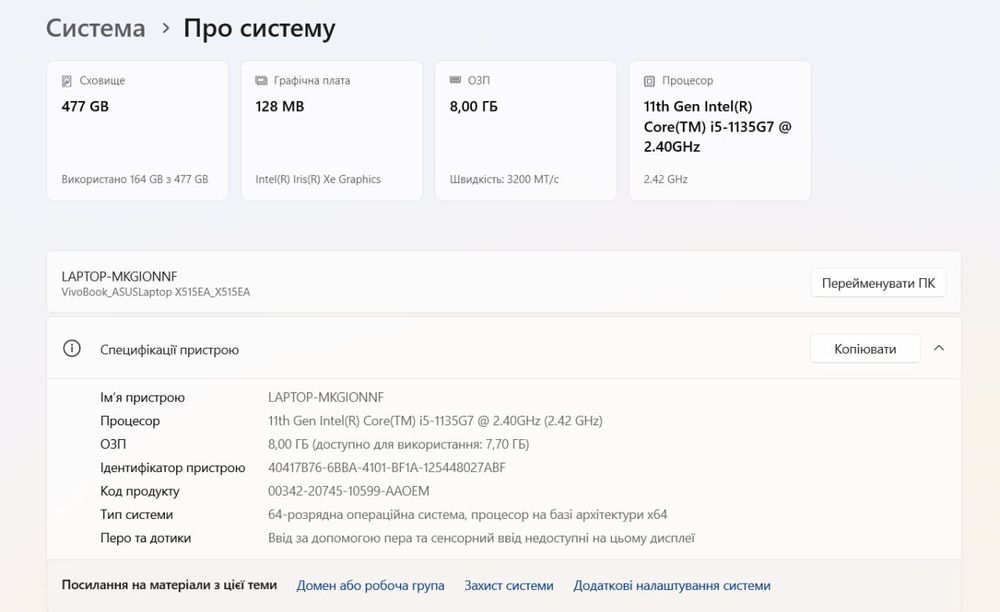This screenshot has width=1000, height=612.
Task: Open Домен або робоча група link
Action: pos(370,585)
